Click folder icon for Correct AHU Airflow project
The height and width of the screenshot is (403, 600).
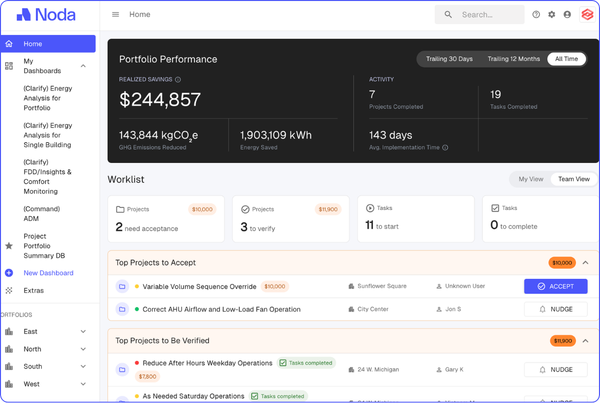coord(122,309)
